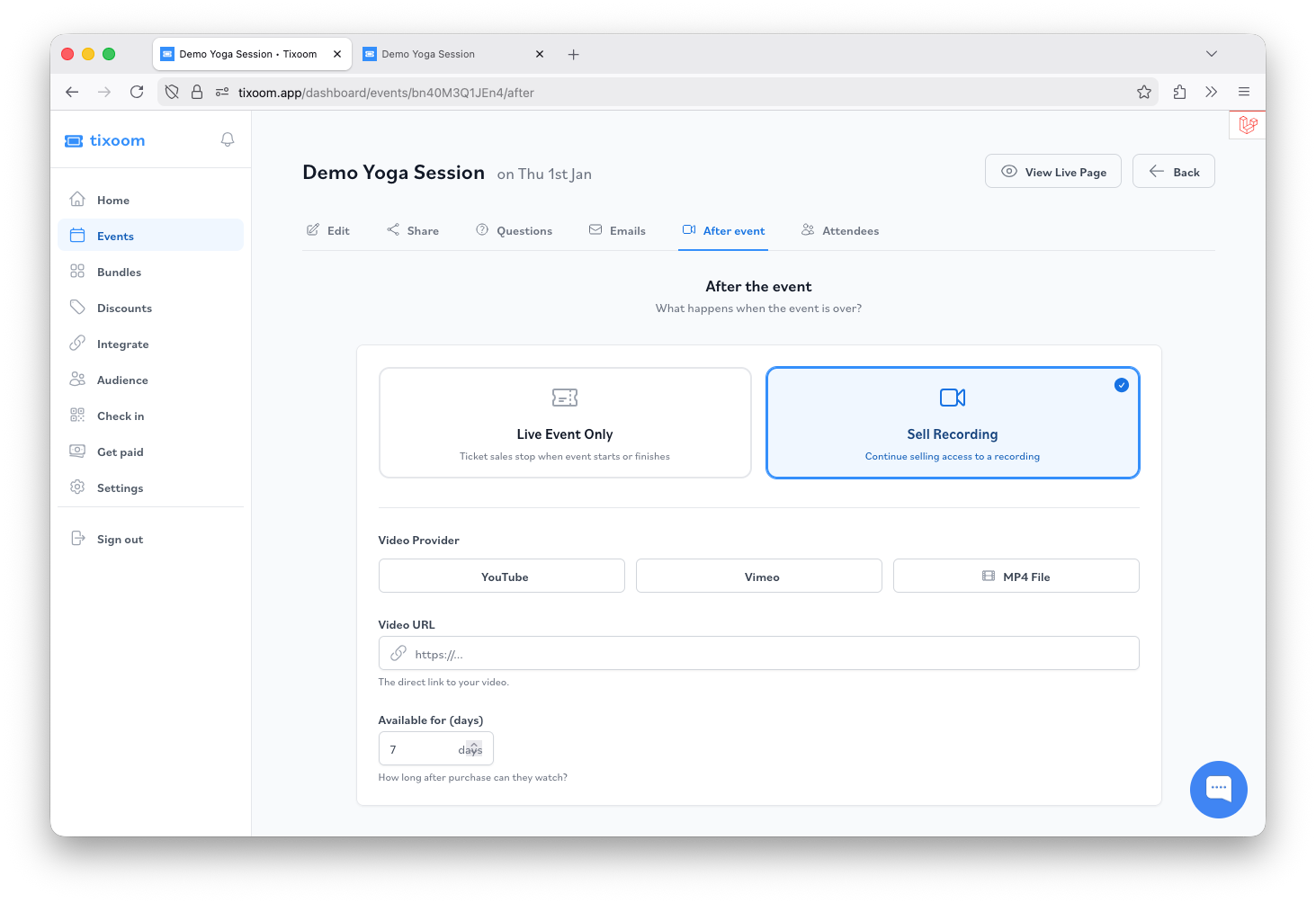Image resolution: width=1316 pixels, height=903 pixels.
Task: Click the Laravel debug icon at right edge
Action: [x=1247, y=125]
